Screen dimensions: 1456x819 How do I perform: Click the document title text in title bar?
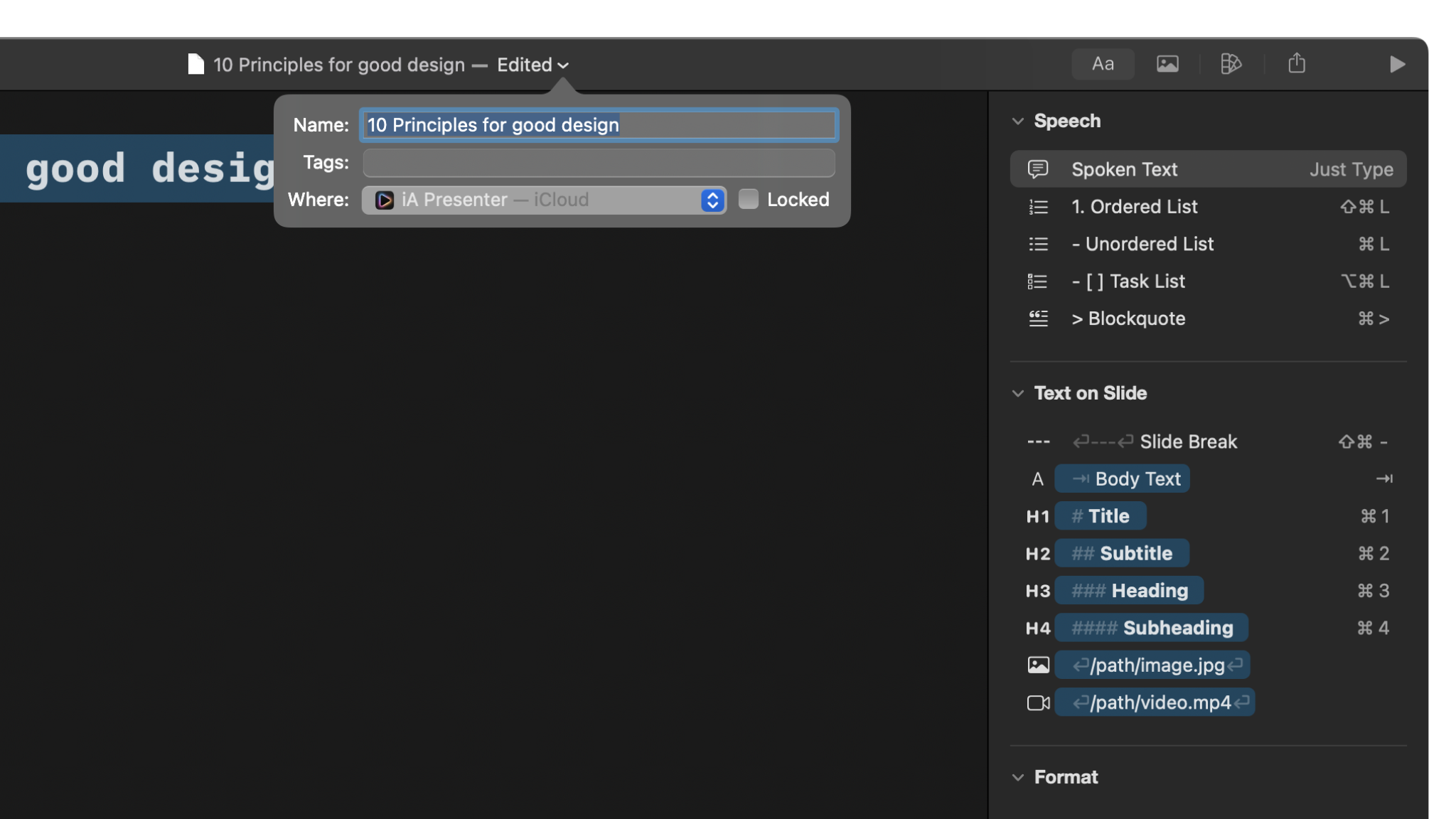click(x=339, y=65)
